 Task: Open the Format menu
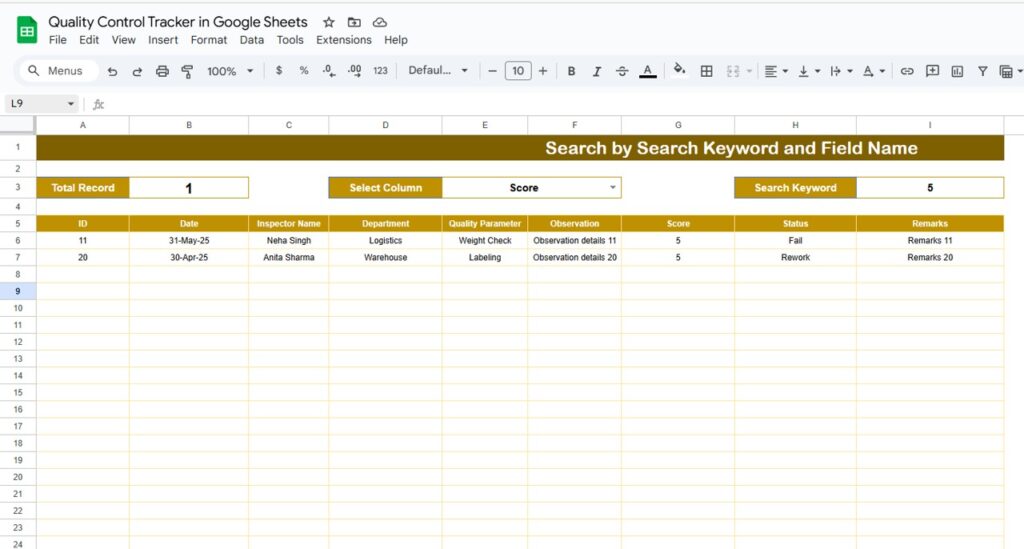(209, 40)
